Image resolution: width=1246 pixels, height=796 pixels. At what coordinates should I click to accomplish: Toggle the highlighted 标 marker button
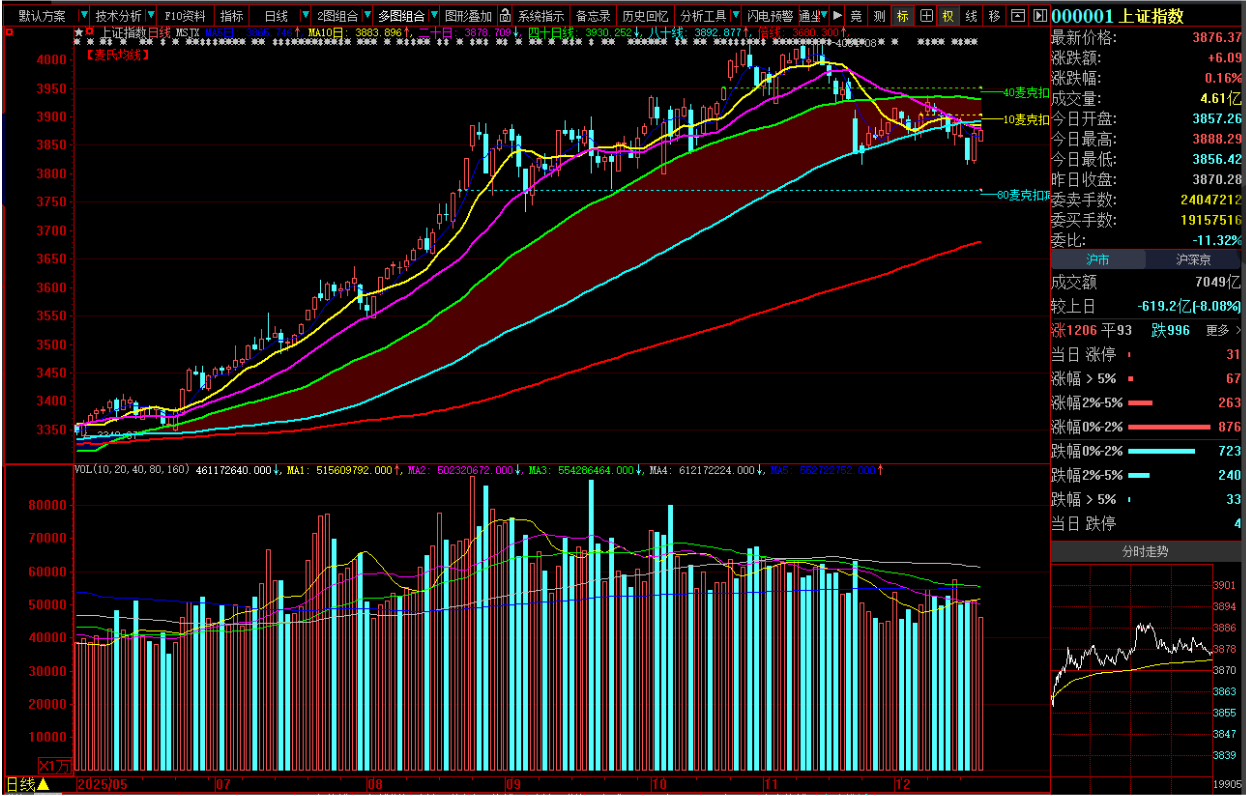click(903, 16)
